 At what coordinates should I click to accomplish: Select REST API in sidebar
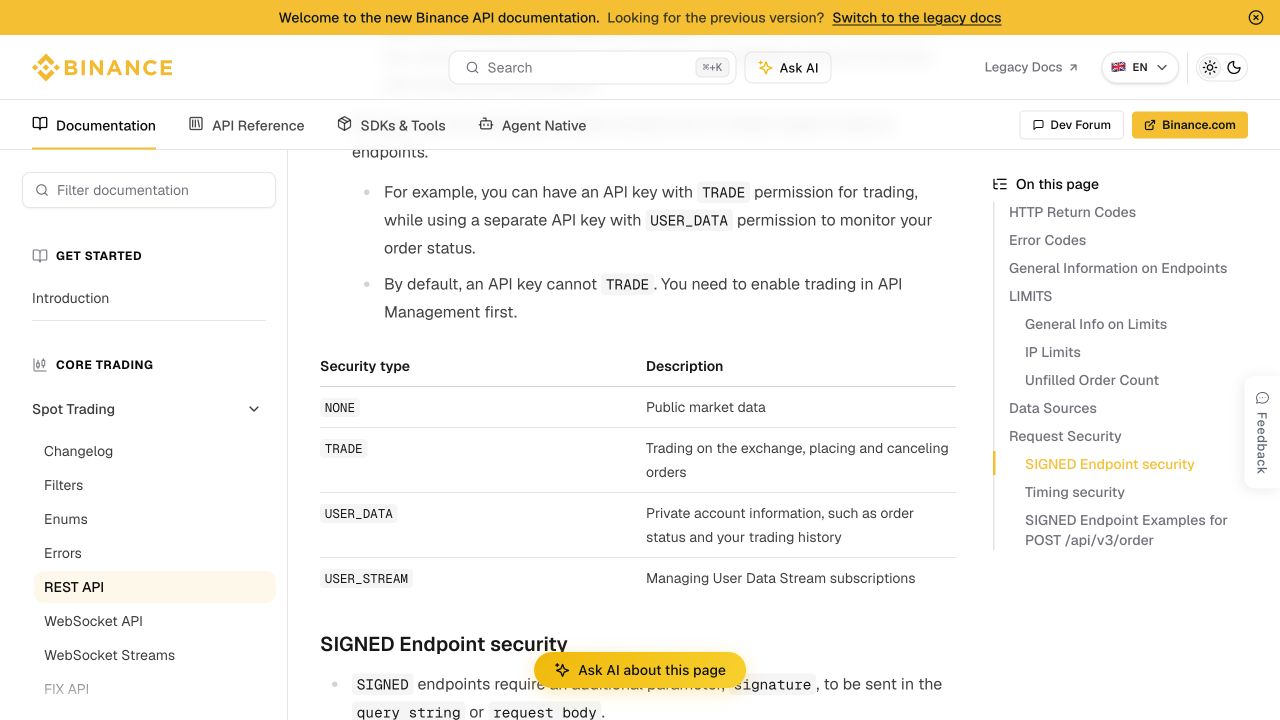point(154,587)
